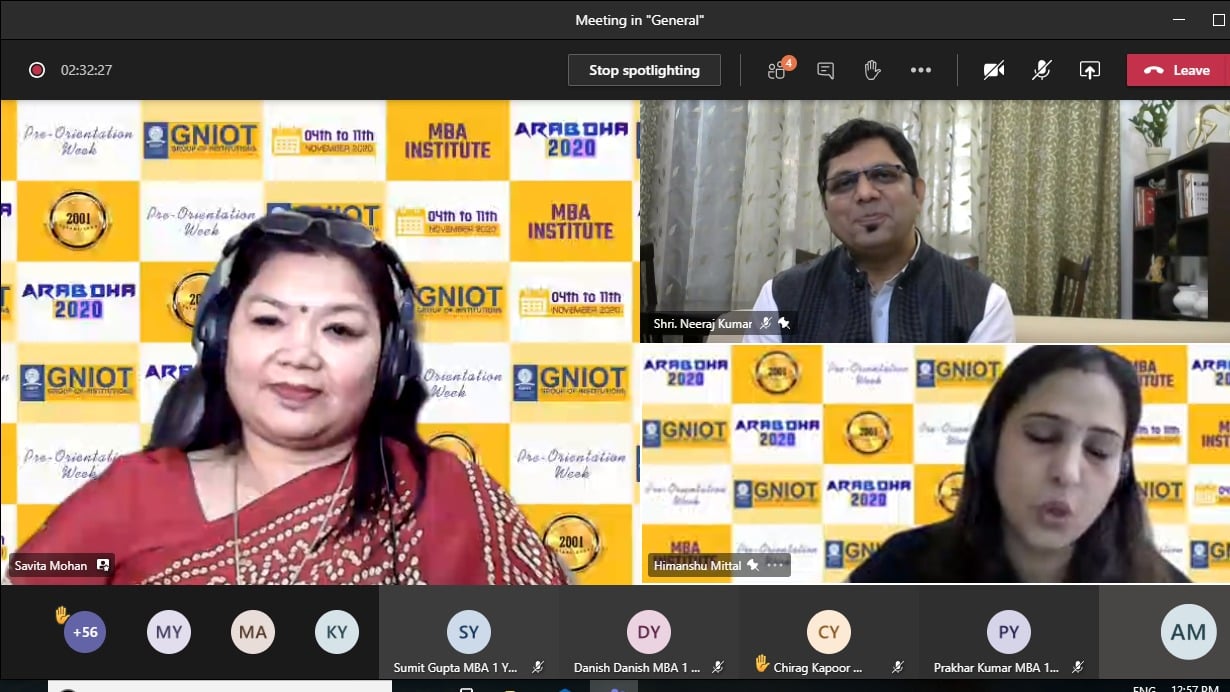
Task: Click the icon beside Savita Mohan's name
Action: 102,566
